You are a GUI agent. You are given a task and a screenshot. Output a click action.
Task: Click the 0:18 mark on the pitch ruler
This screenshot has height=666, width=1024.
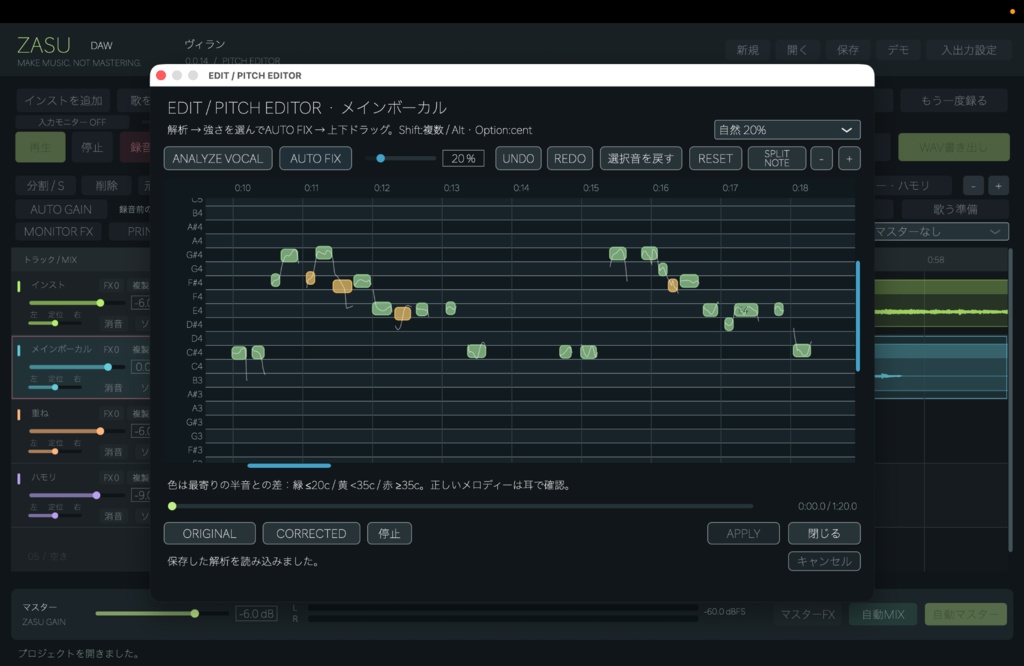[x=800, y=187]
